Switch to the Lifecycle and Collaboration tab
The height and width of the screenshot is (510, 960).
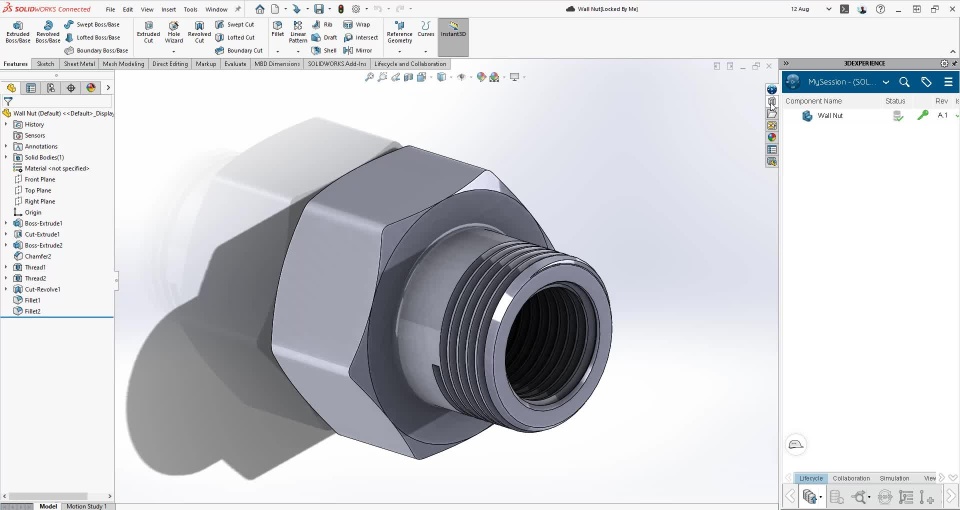tap(410, 64)
